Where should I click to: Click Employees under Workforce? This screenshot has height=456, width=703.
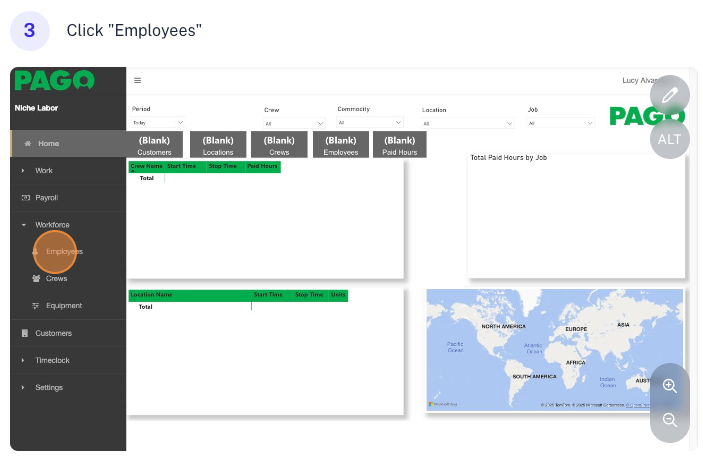(x=63, y=252)
